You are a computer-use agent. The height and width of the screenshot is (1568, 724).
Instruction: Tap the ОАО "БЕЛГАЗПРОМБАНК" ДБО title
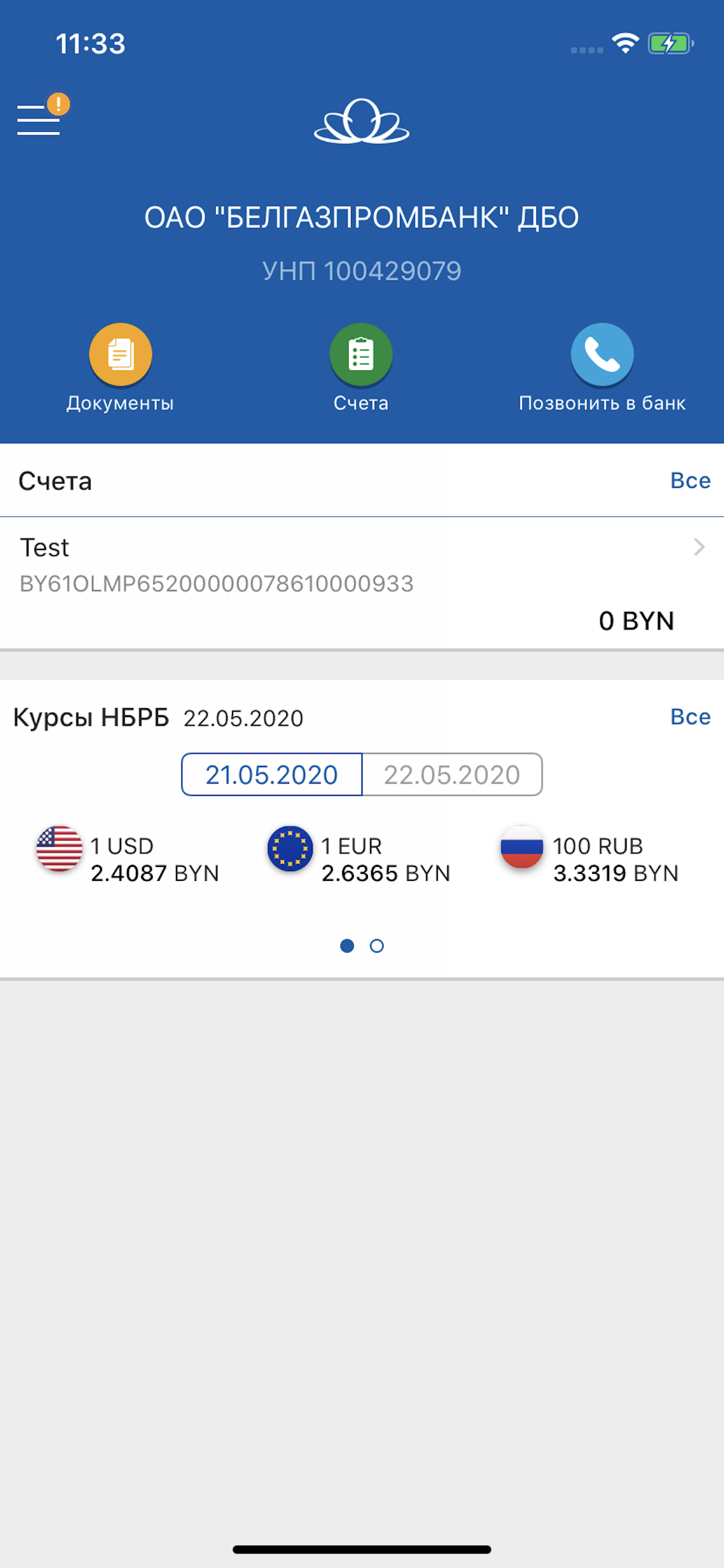click(x=361, y=218)
